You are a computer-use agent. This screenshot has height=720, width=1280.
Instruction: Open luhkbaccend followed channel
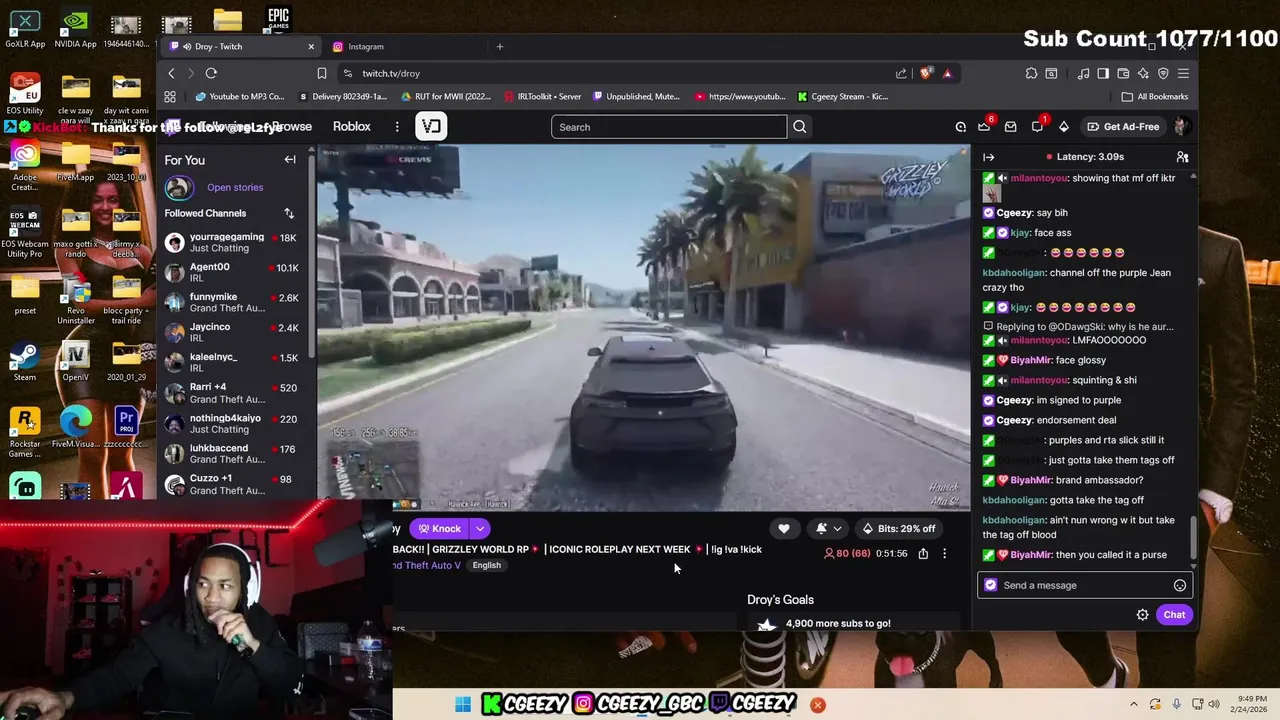(x=232, y=454)
